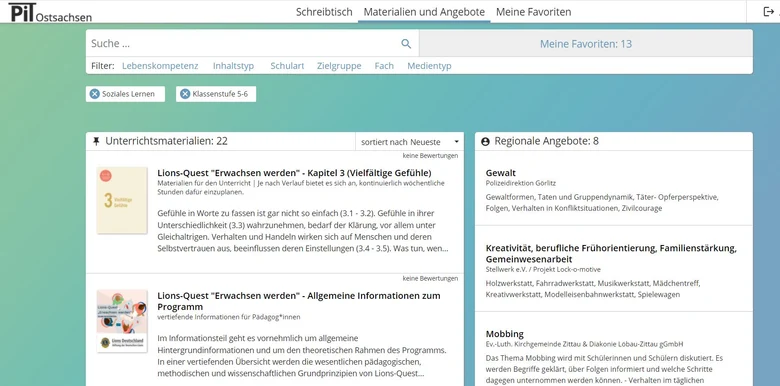Click the search magnifier icon
The height and width of the screenshot is (386, 780).
coord(406,44)
